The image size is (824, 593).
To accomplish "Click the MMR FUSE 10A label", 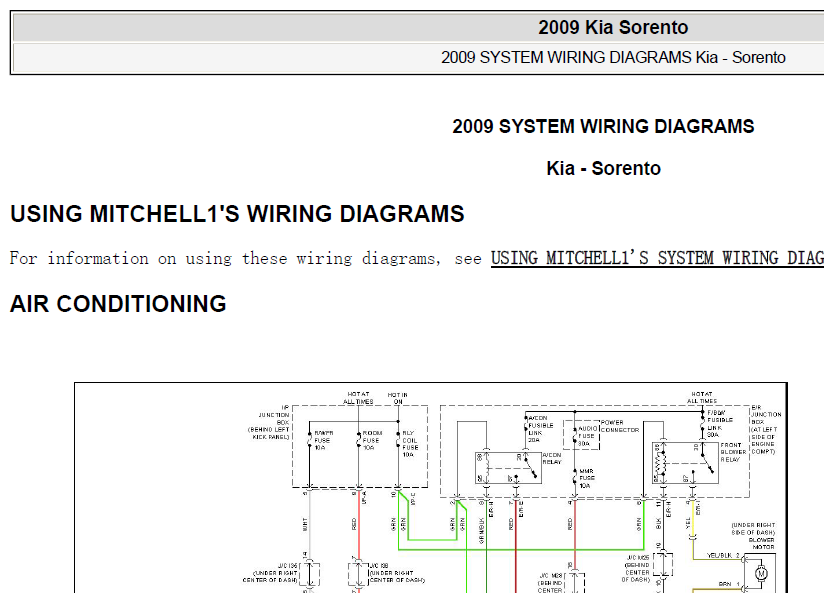I will pos(586,478).
